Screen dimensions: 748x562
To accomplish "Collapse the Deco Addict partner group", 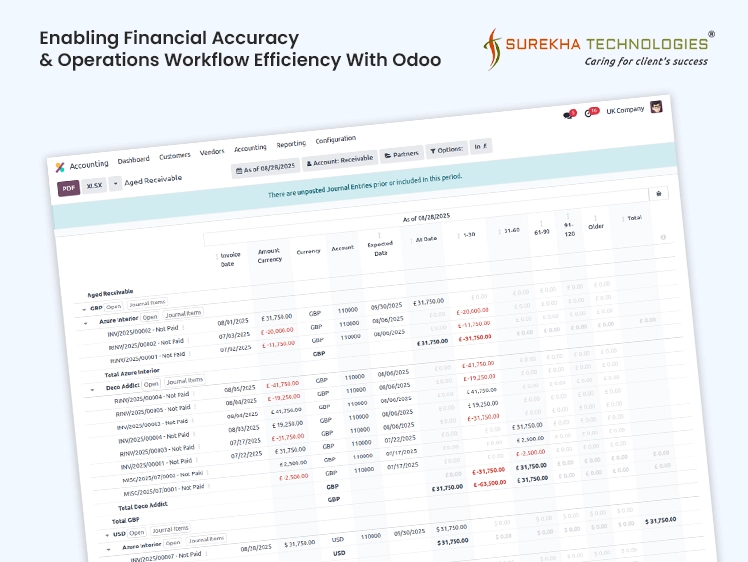I will [x=93, y=390].
